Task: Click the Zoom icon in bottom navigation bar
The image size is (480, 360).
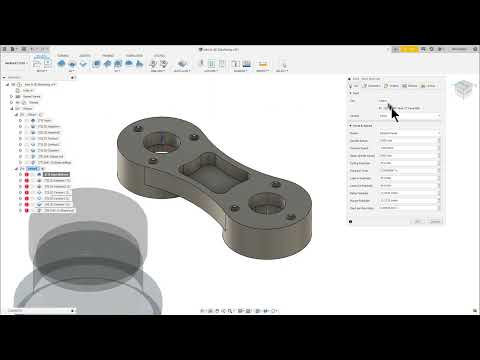Action: tap(230, 311)
